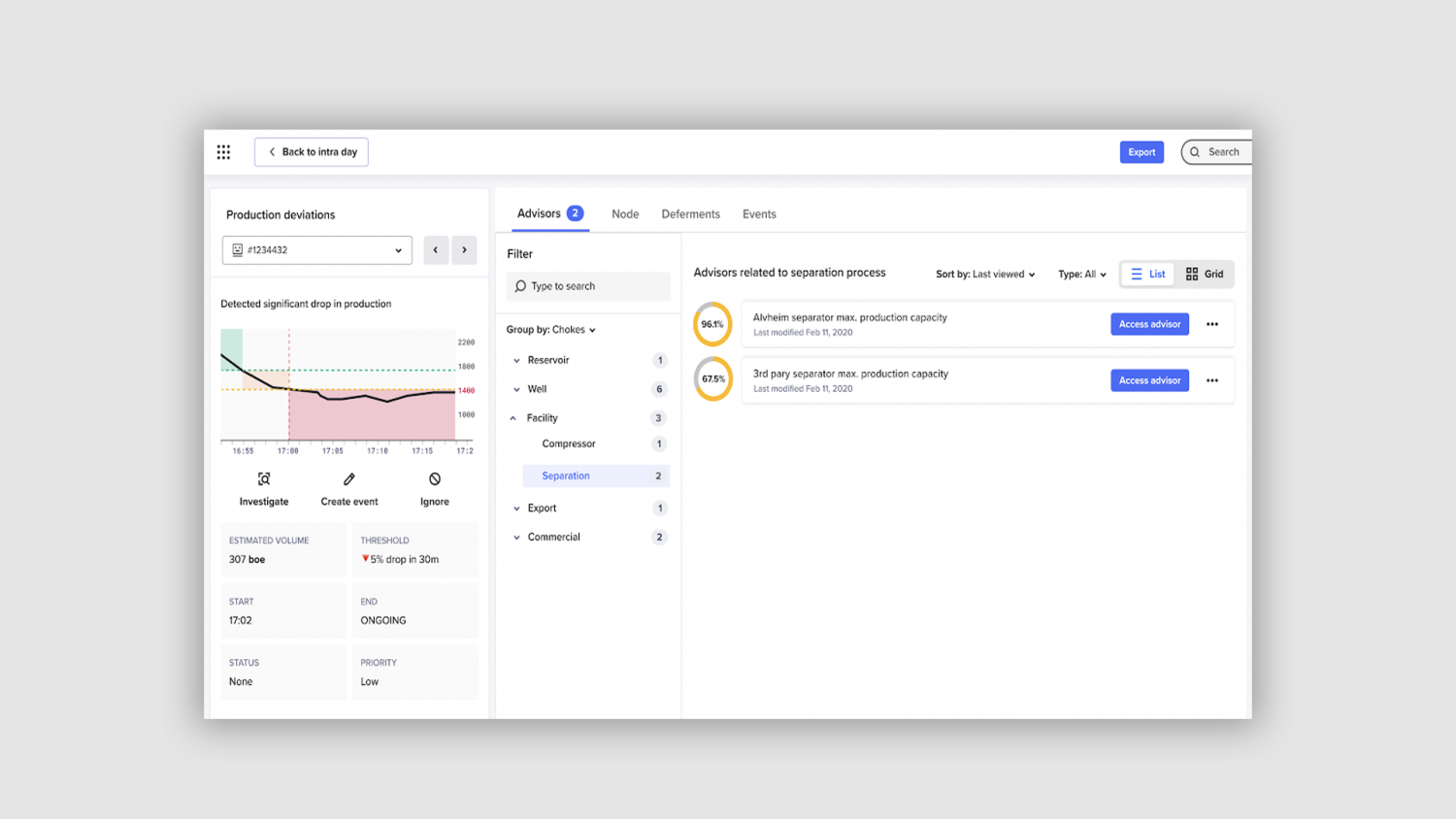Open the Group by Chokes dropdown
Image resolution: width=1456 pixels, height=819 pixels.
click(x=550, y=330)
